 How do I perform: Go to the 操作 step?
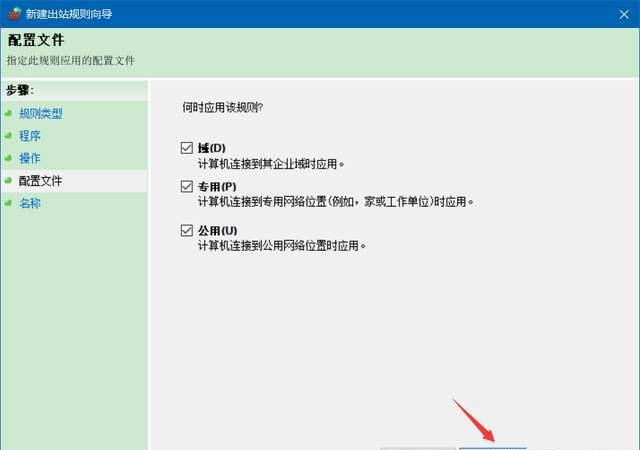[29, 158]
